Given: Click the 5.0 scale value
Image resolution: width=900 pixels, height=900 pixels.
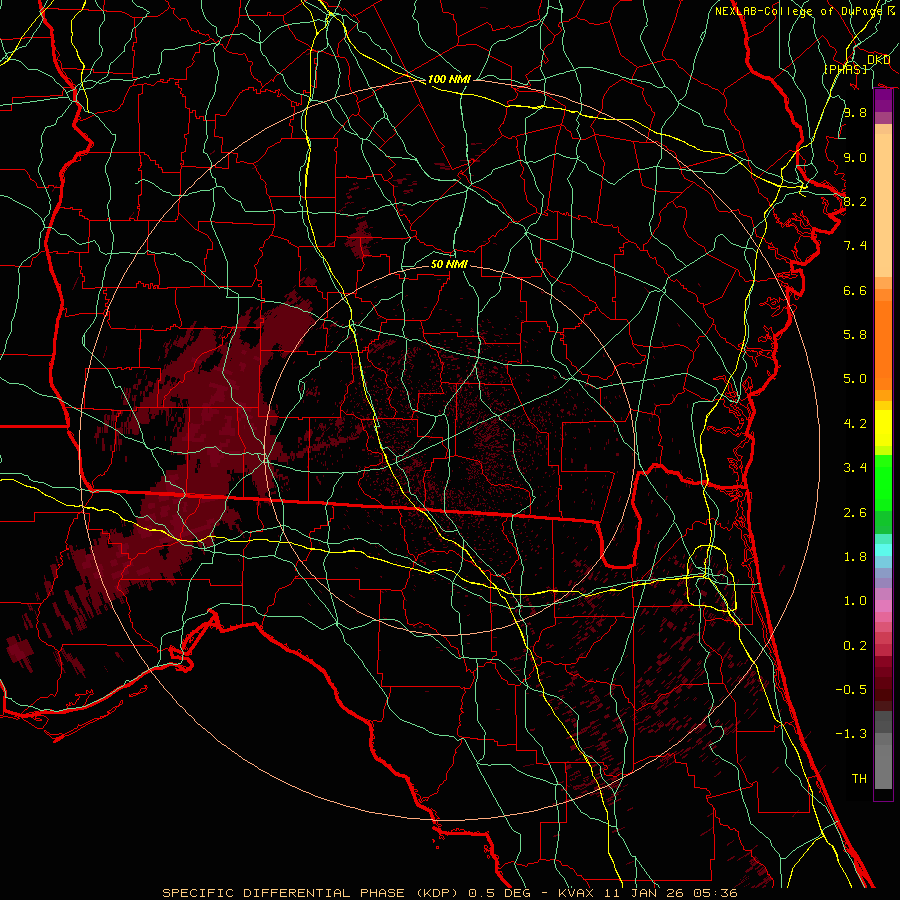Looking at the screenshot, I should click(855, 379).
